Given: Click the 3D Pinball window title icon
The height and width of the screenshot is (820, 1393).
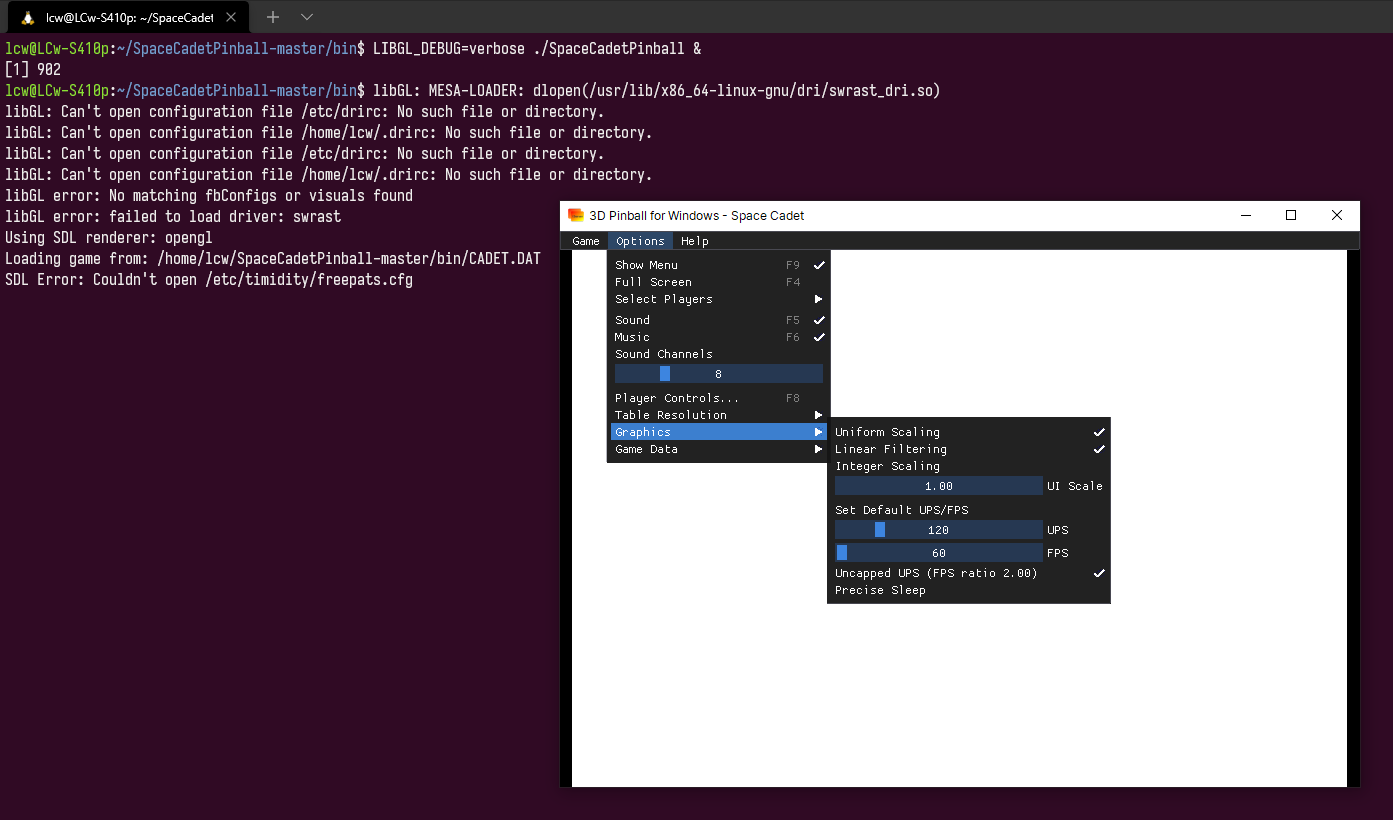Looking at the screenshot, I should click(575, 215).
